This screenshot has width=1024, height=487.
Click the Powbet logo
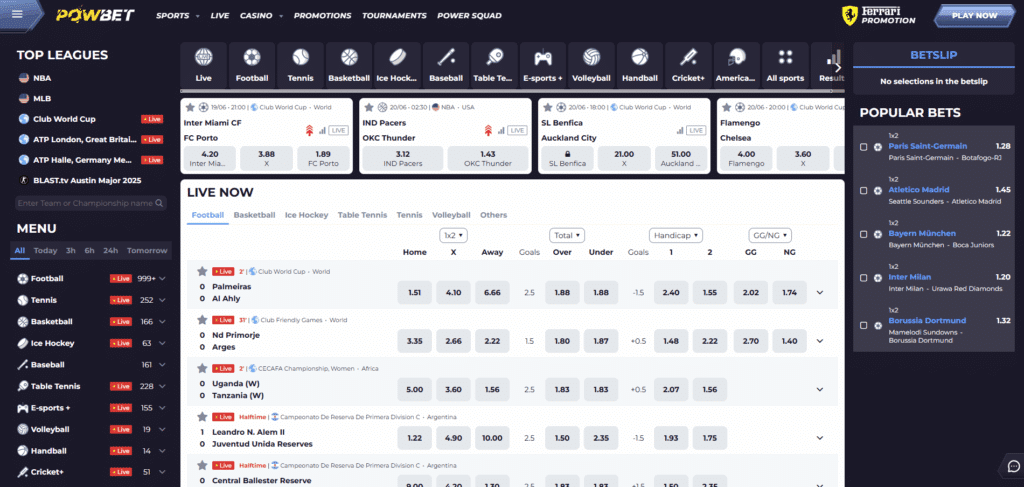point(95,15)
